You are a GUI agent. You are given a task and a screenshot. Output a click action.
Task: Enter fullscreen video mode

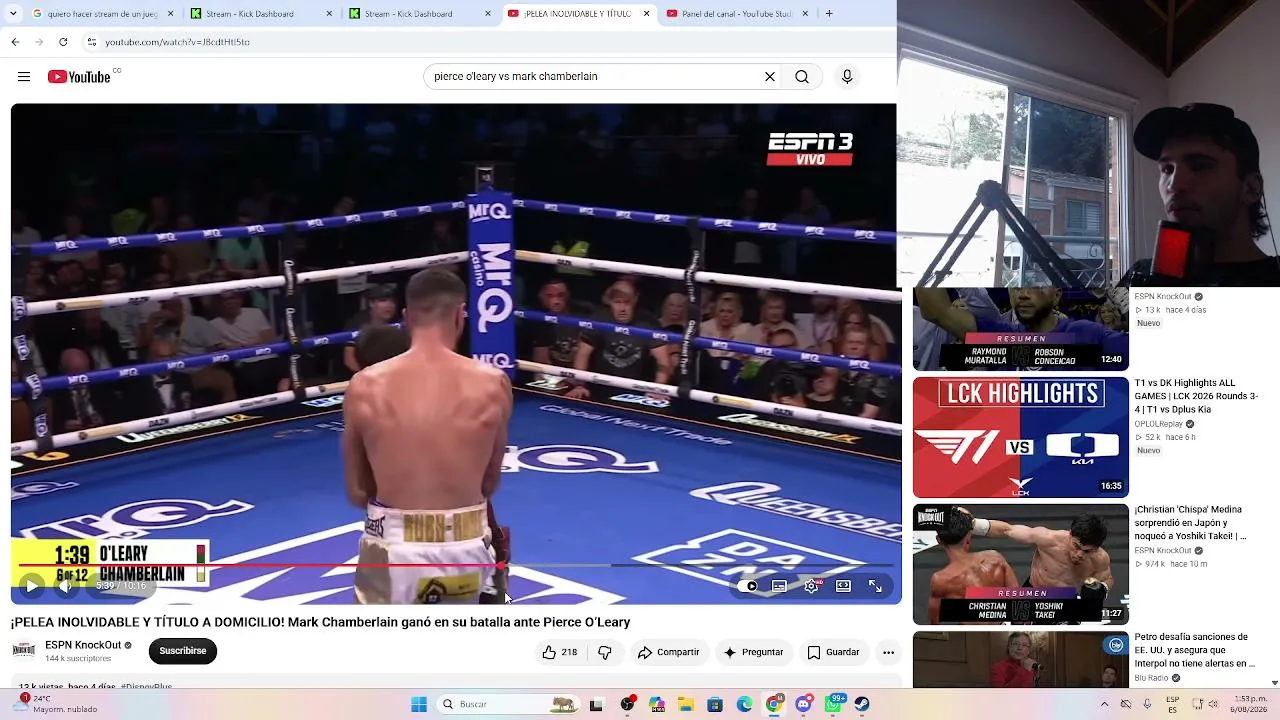[875, 586]
